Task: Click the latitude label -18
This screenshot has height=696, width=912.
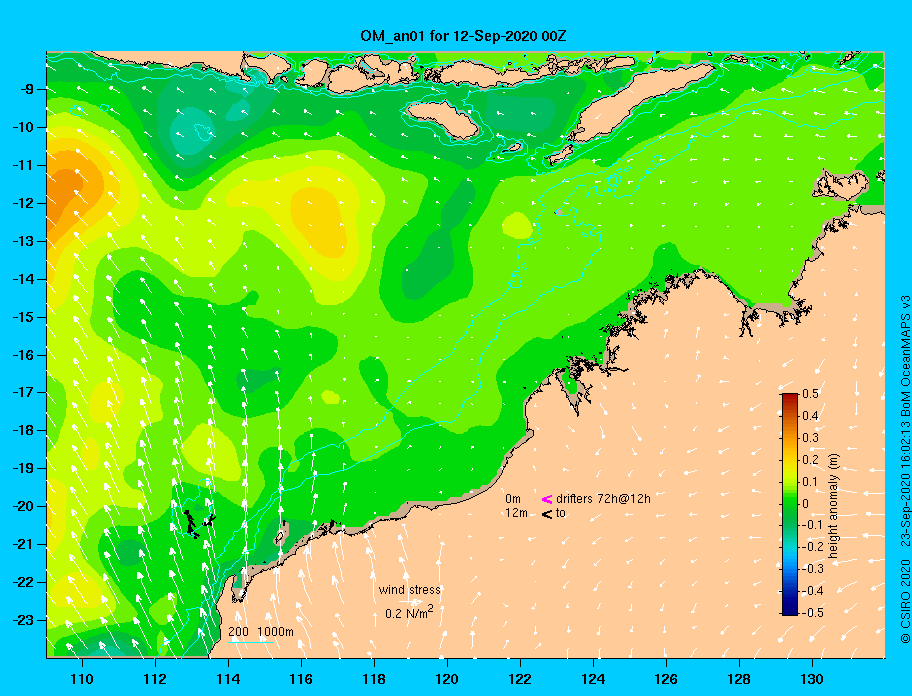Action: (x=23, y=431)
